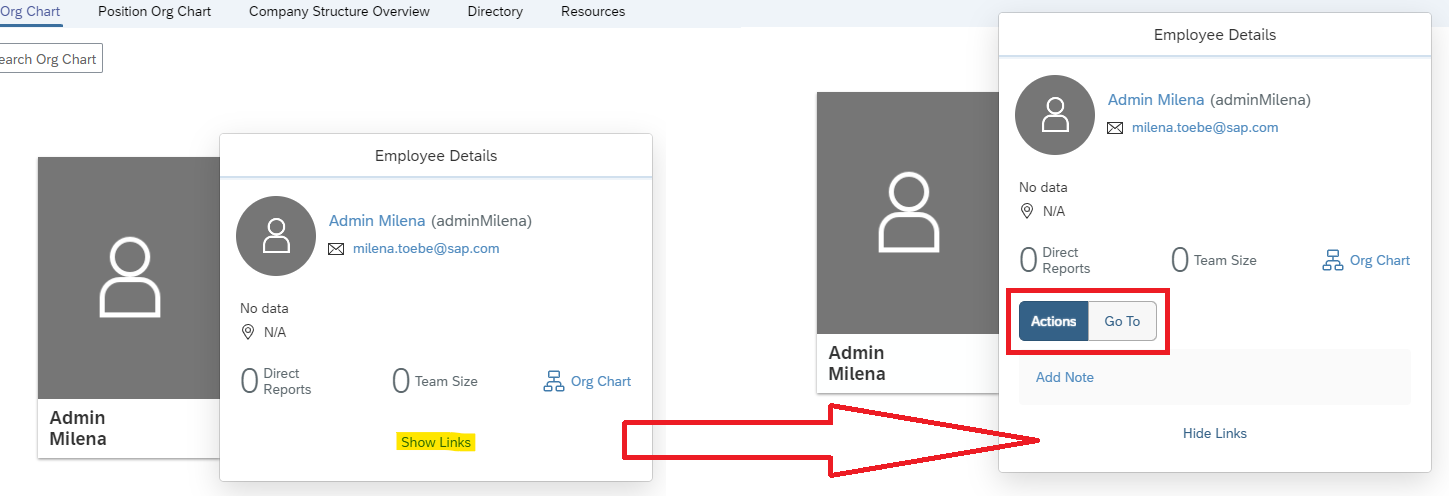
Task: Click the email envelope icon in left panel
Action: 336,249
